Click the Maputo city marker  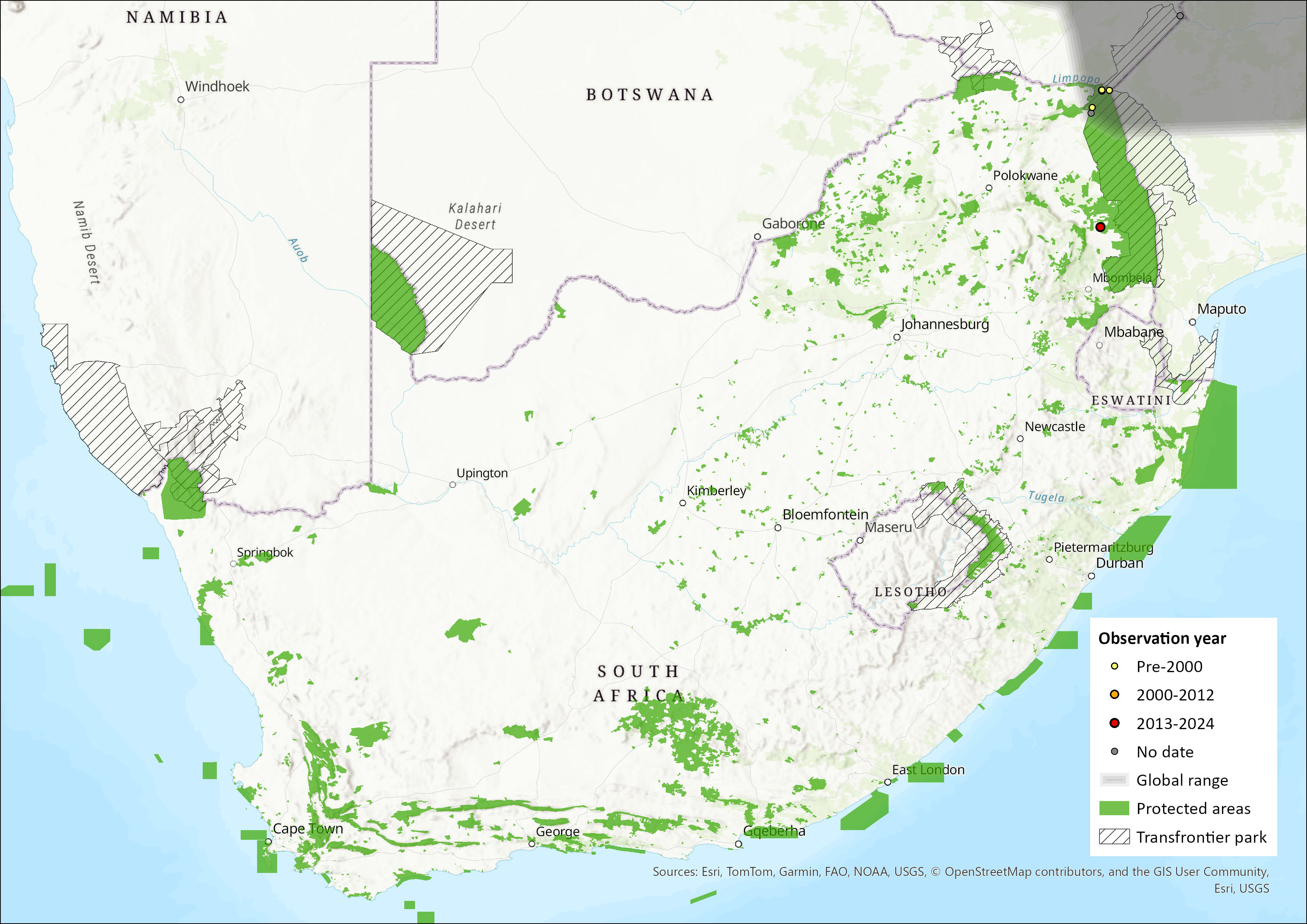click(x=1192, y=322)
